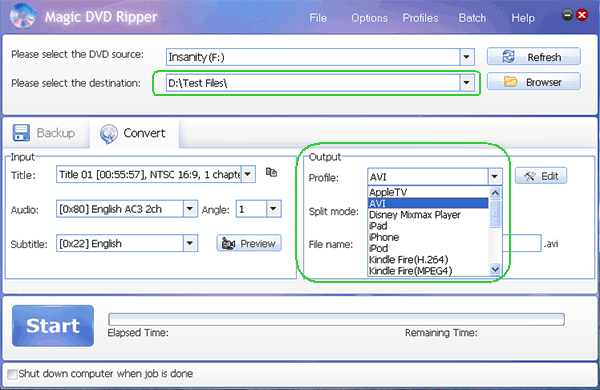600x390 pixels.
Task: Click the File name input field
Action: (522, 243)
